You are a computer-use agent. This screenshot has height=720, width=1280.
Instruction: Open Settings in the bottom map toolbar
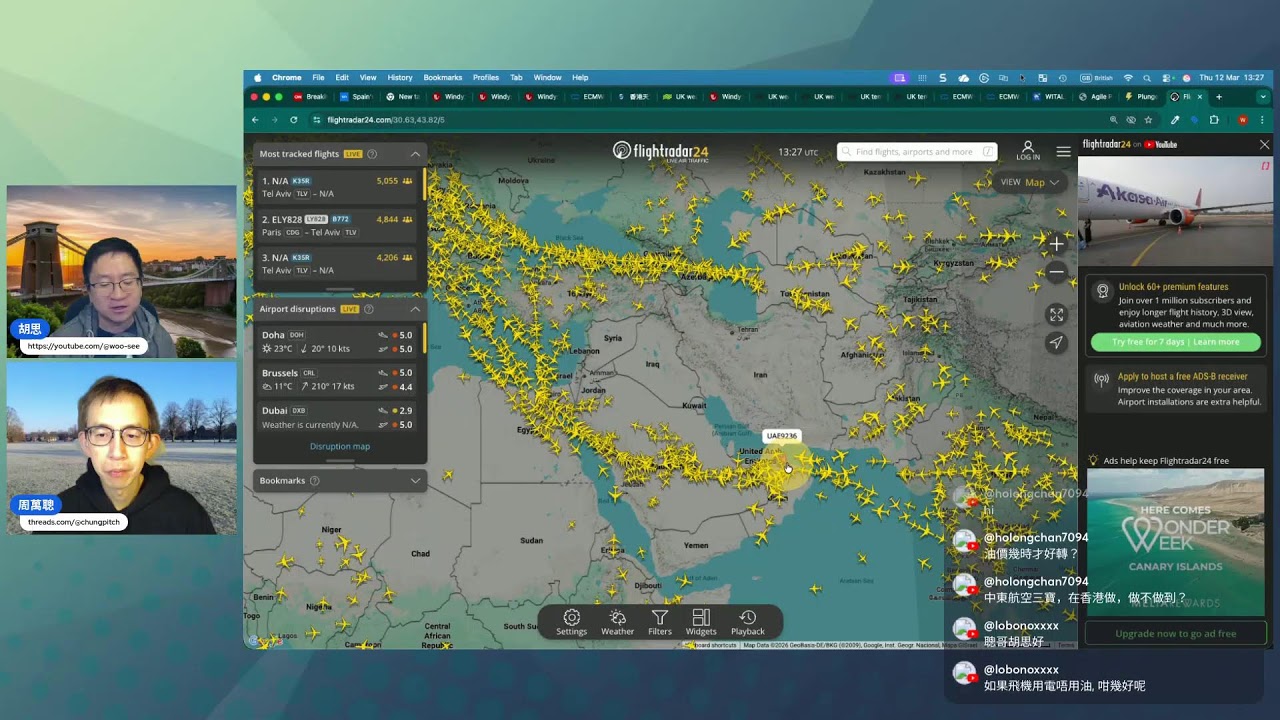(572, 622)
